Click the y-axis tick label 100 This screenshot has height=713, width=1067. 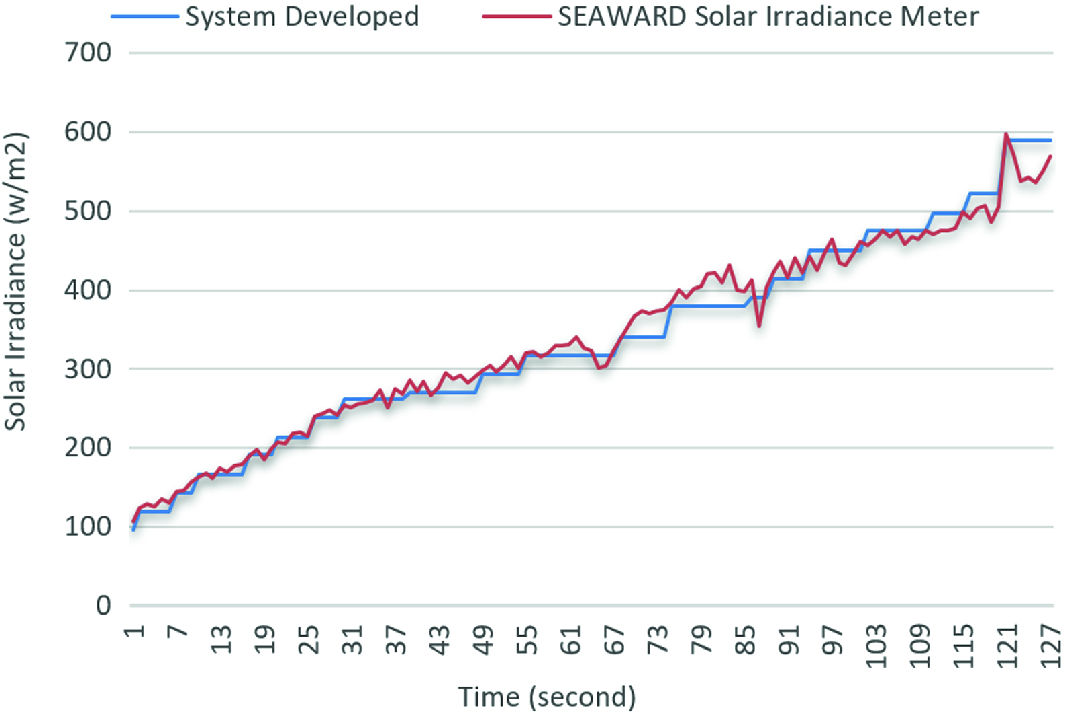[88, 527]
